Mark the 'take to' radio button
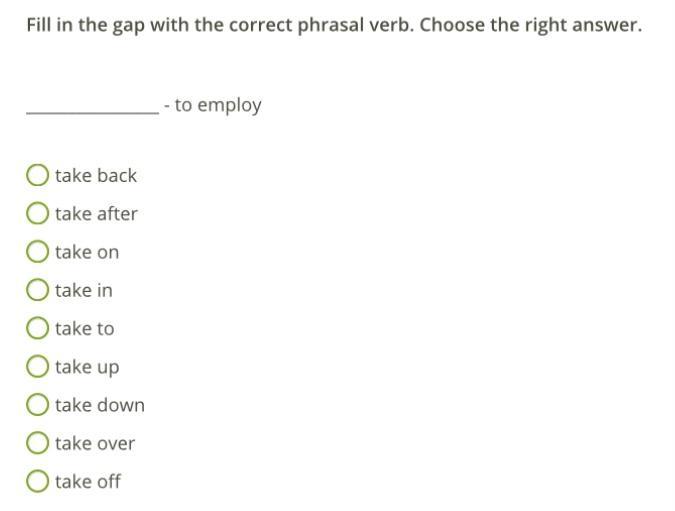675x511 pixels. click(37, 328)
